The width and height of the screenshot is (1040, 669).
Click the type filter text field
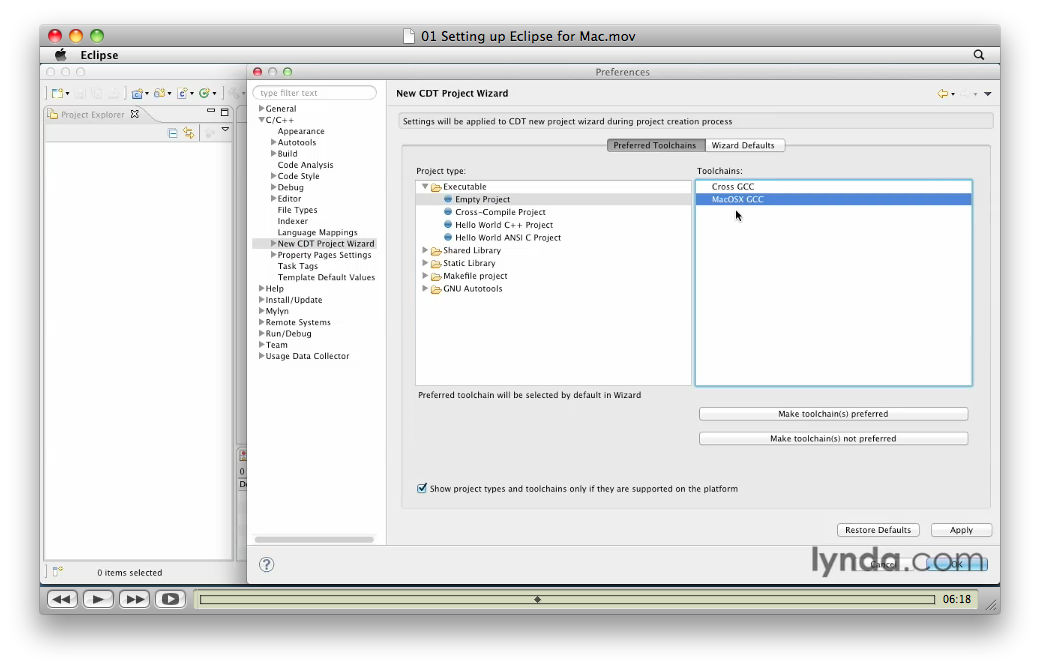(314, 93)
